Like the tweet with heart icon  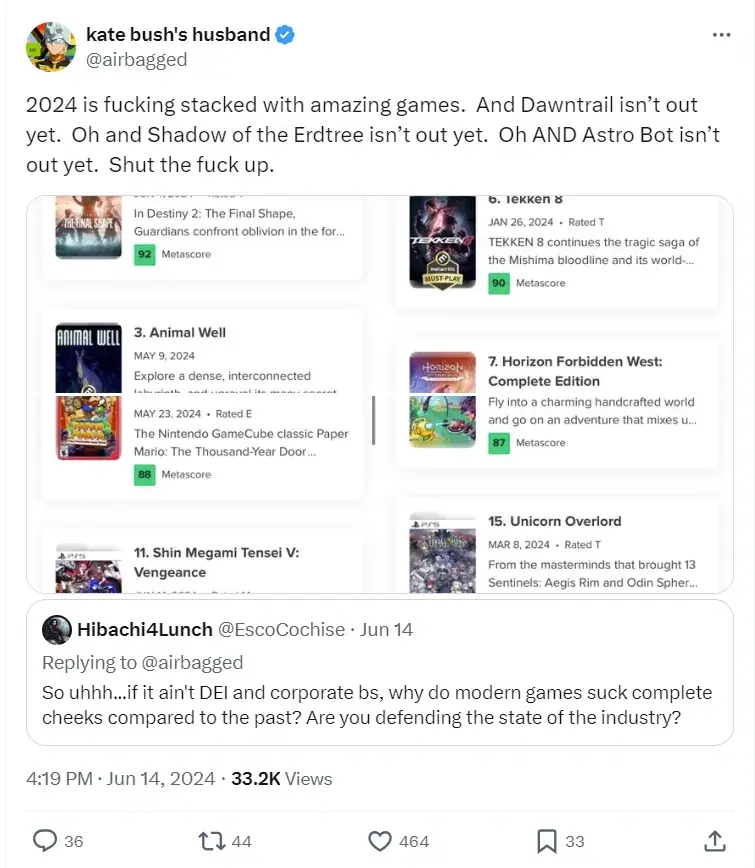coord(380,840)
